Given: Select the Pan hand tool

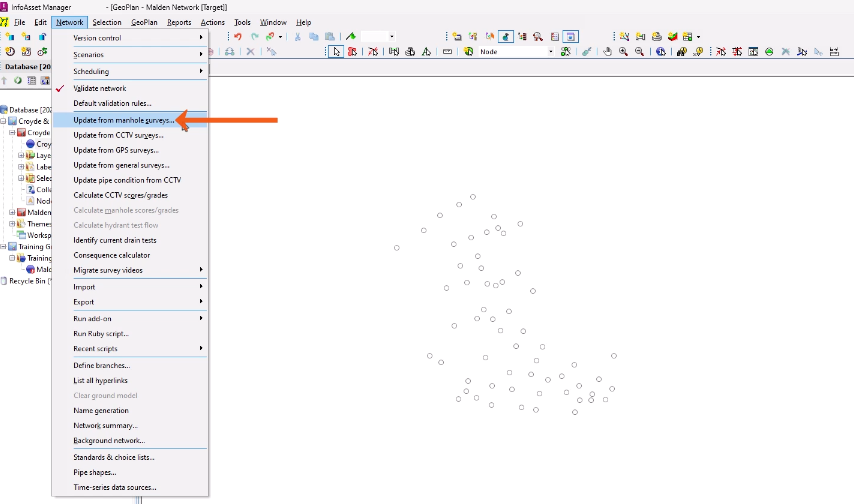Looking at the screenshot, I should [607, 52].
